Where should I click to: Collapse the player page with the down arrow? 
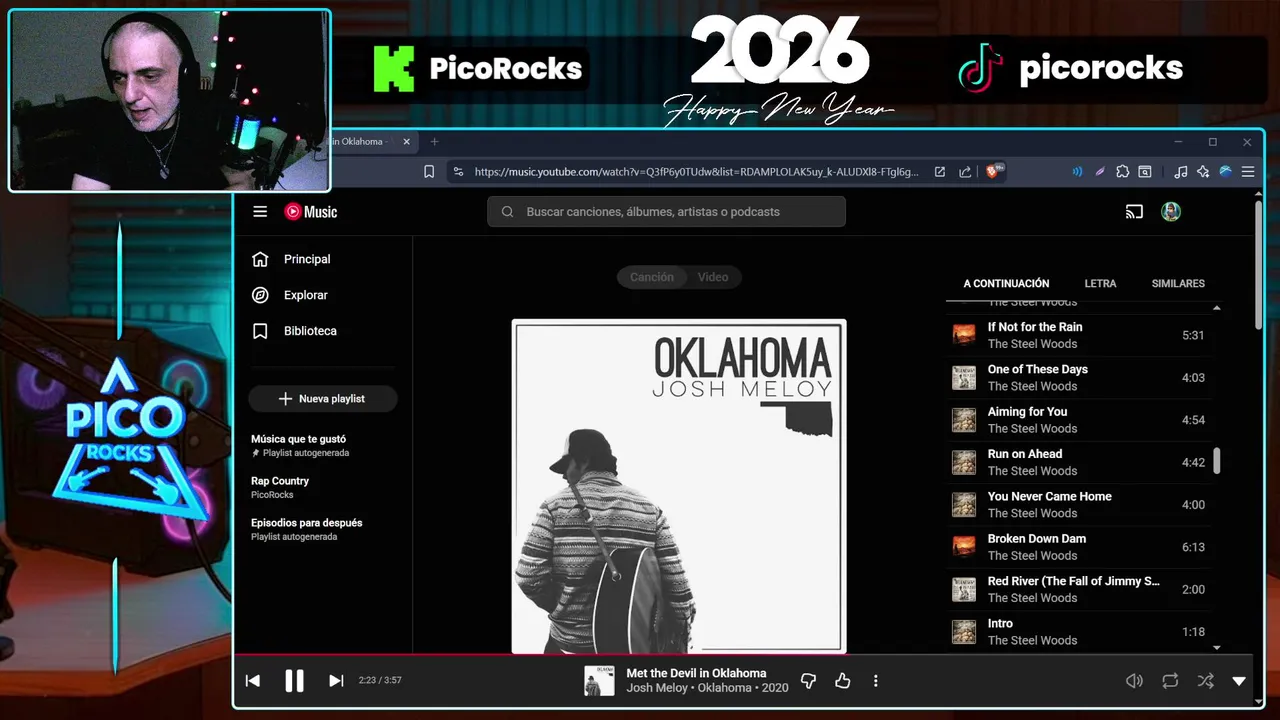click(x=1239, y=681)
